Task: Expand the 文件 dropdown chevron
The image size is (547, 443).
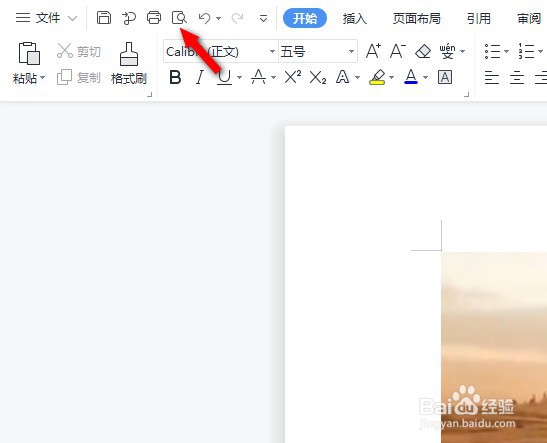Action: tap(72, 18)
